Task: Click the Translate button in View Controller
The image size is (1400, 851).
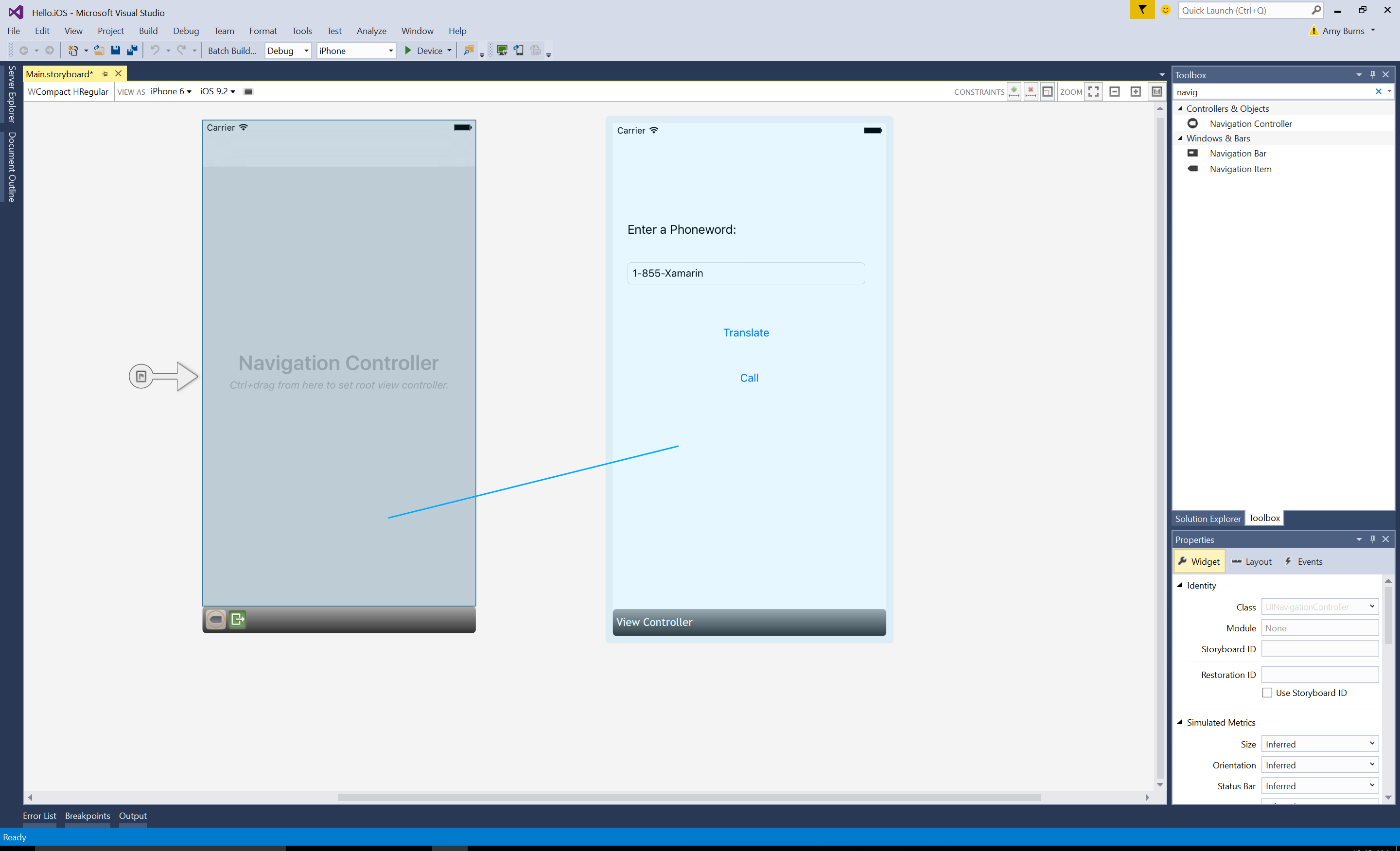Action: point(746,332)
